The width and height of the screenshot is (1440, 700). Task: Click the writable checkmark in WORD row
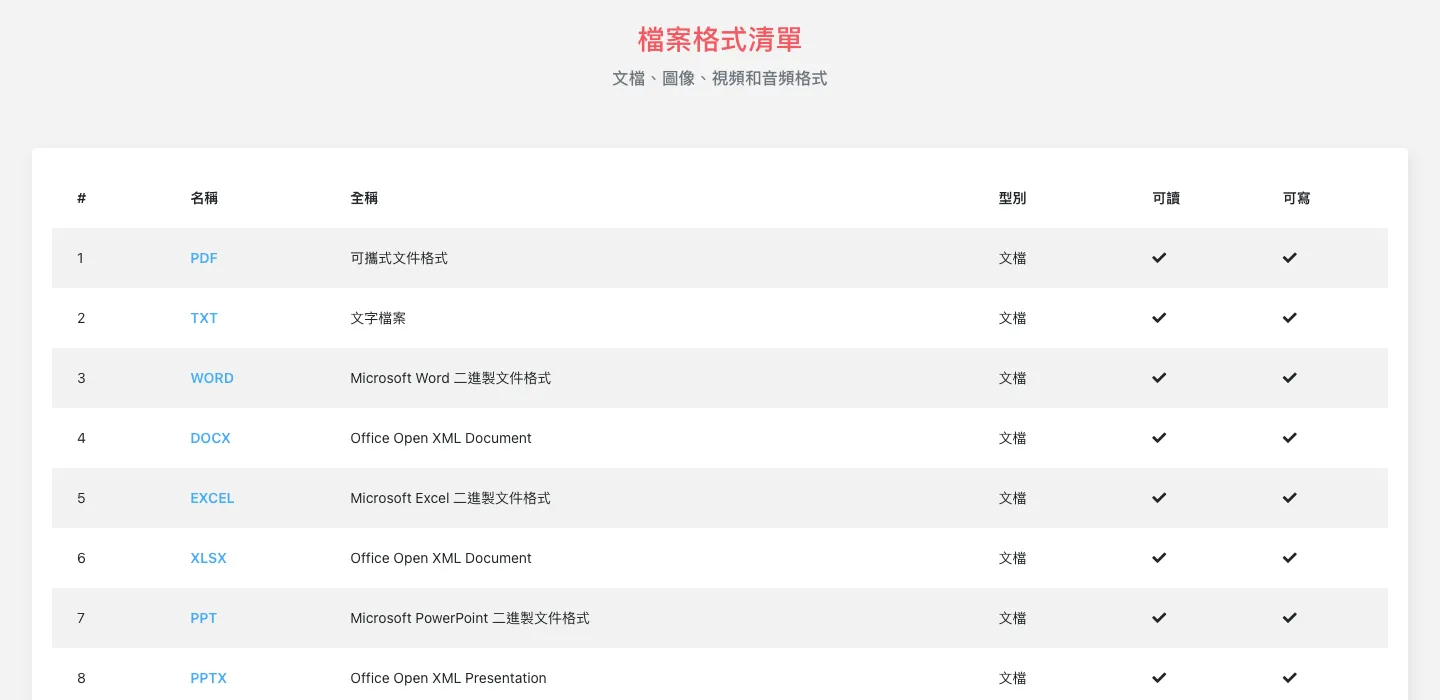tap(1290, 378)
